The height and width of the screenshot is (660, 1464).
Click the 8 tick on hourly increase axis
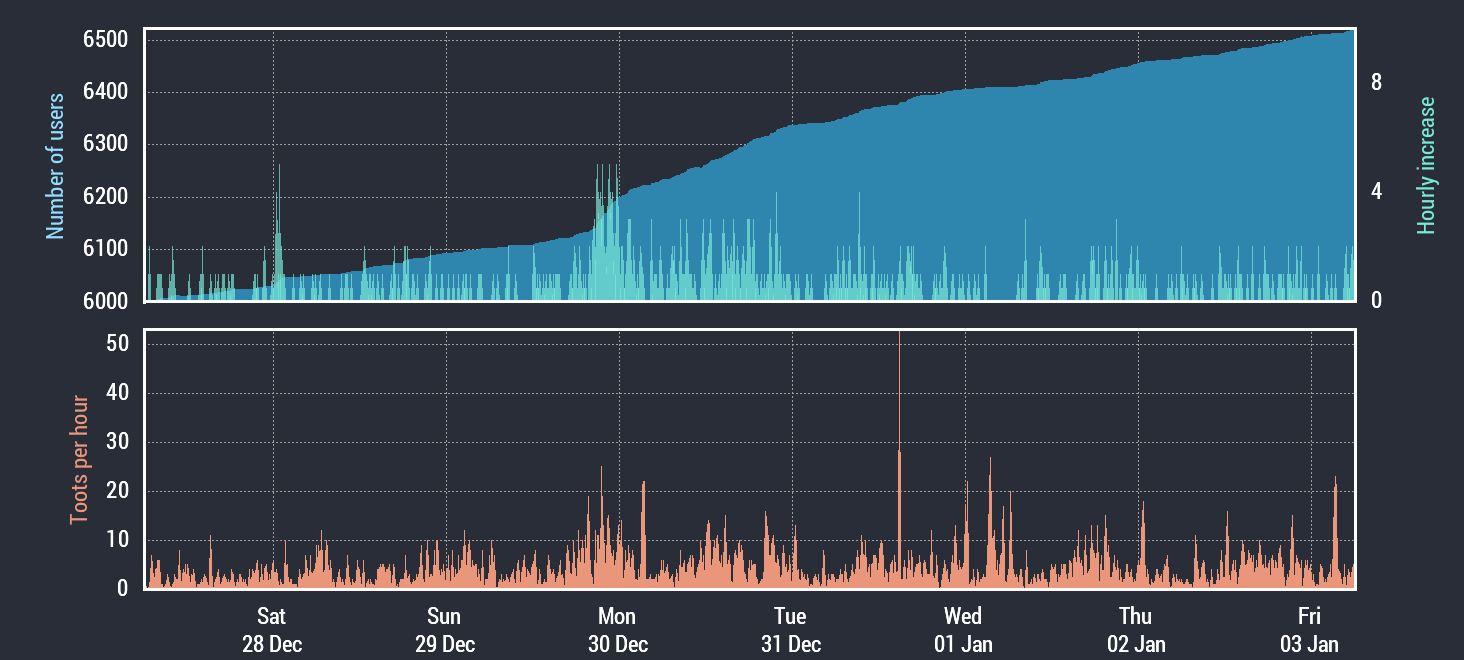coord(1377,83)
